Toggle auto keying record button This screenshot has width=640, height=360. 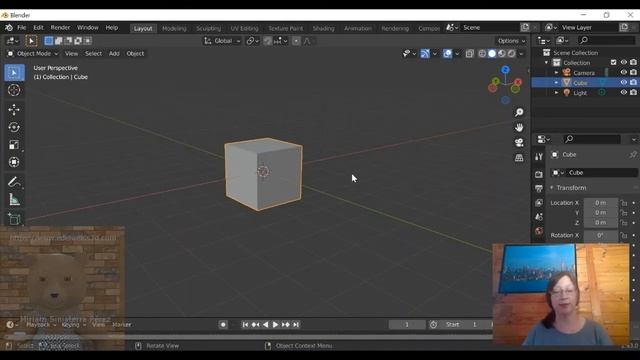coord(223,324)
